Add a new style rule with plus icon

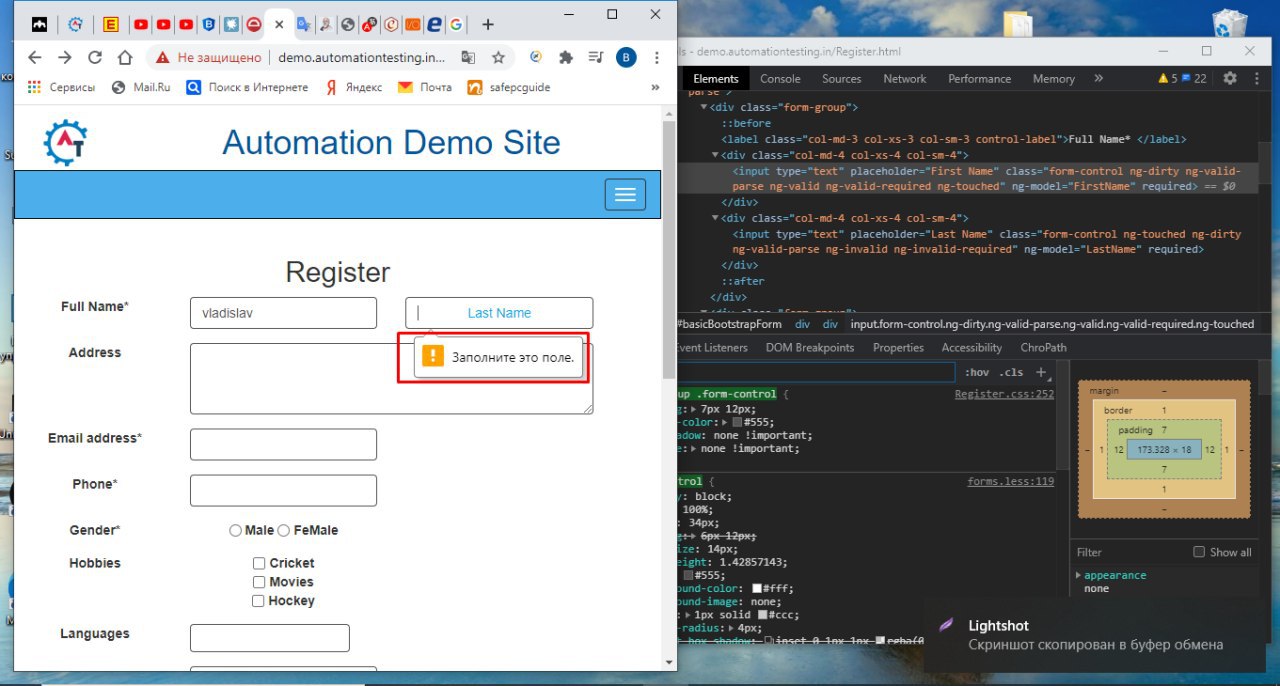point(1040,373)
